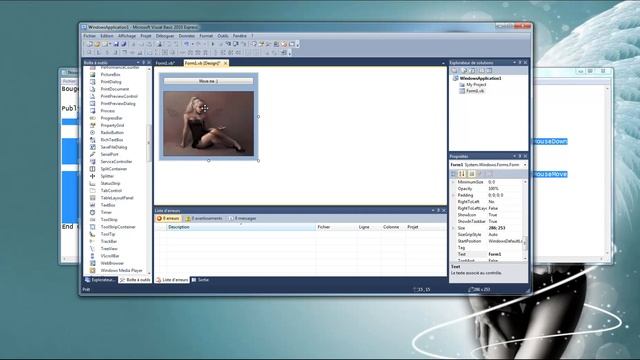Viewport: 640px width, 360px height.
Task: Select Windows Media Player in the toolbox
Action: [x=121, y=271]
